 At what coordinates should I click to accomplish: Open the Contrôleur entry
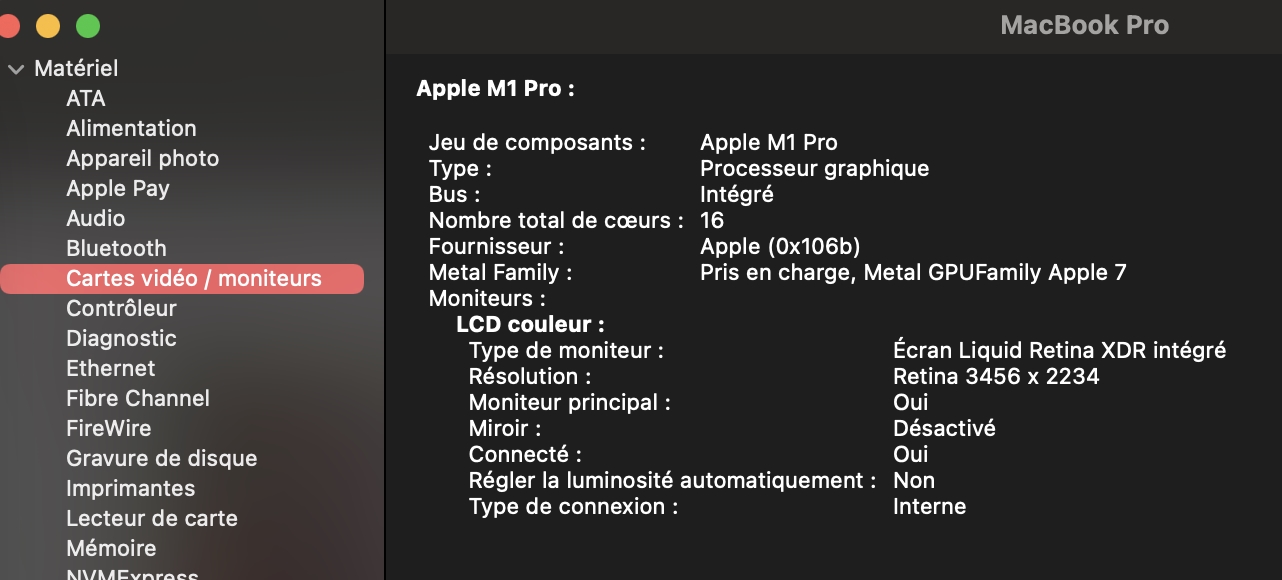[121, 308]
